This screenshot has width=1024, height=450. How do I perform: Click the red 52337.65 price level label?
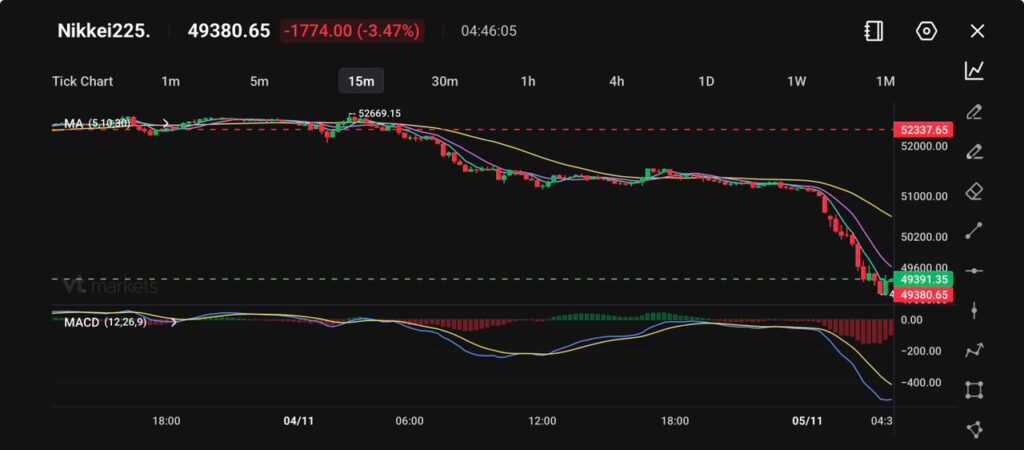coord(924,130)
